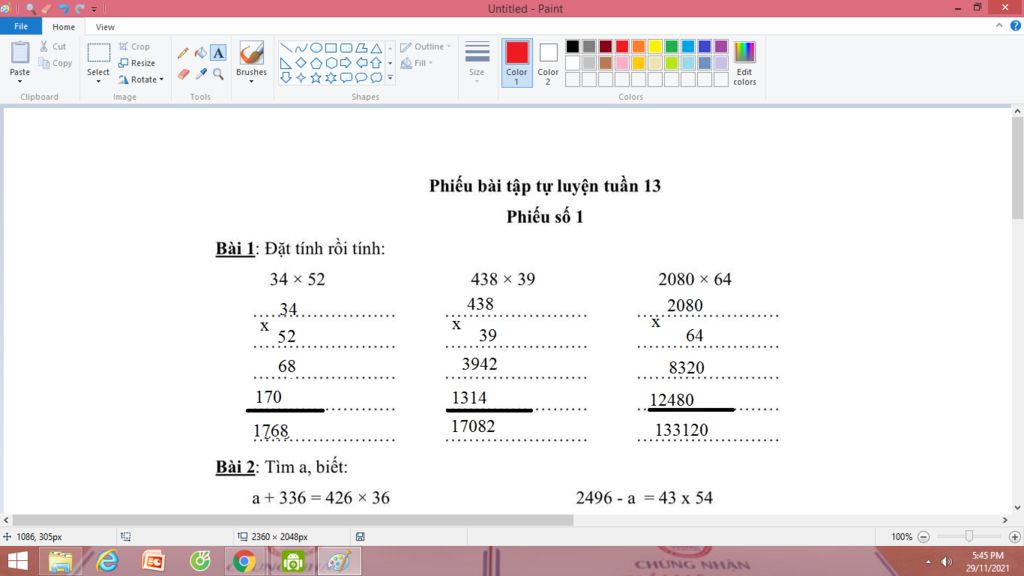Open the Windows Start button
Screen dimensions: 1024x576
point(18,561)
